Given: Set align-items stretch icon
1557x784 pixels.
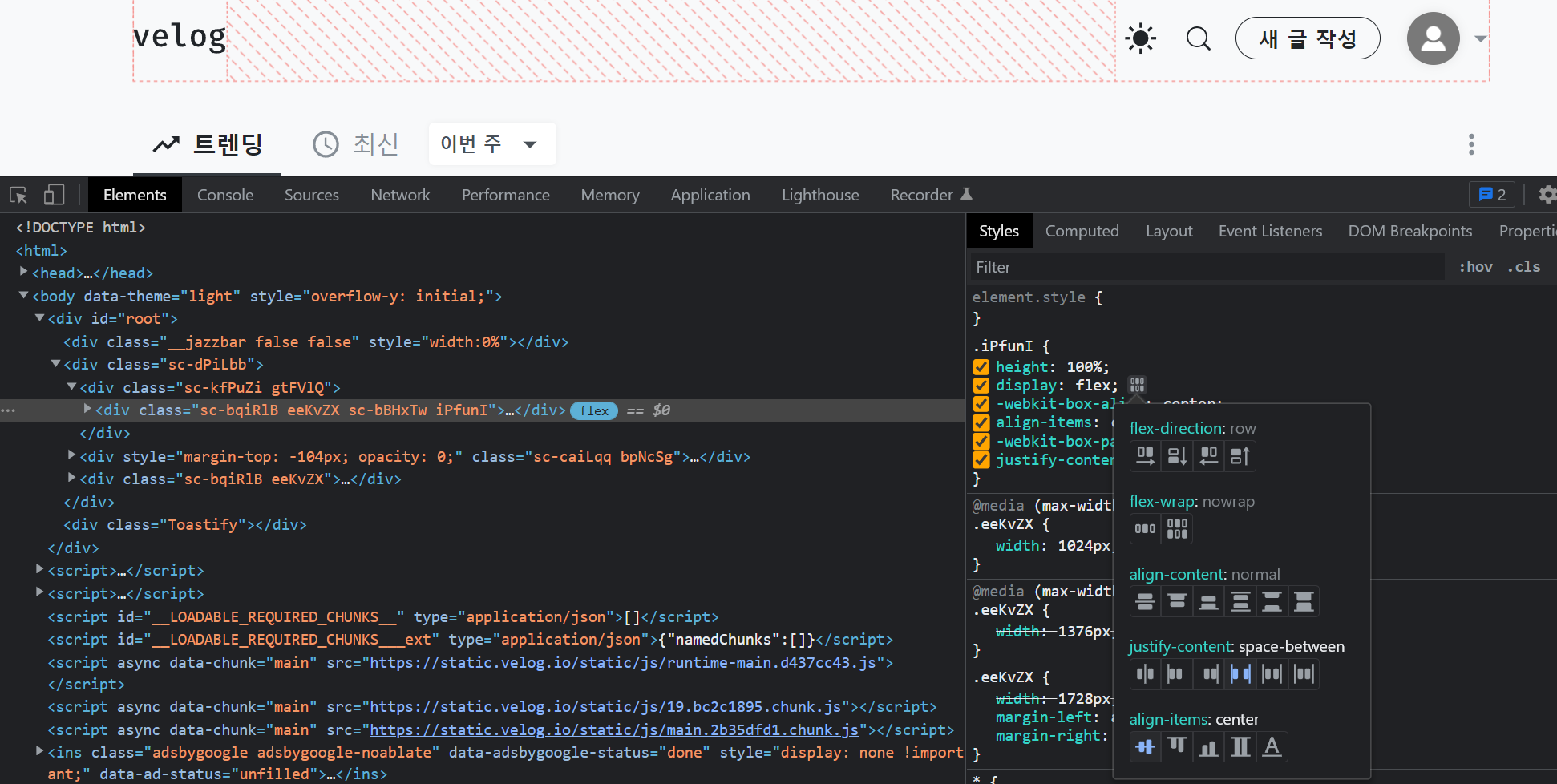Looking at the screenshot, I should [1240, 747].
